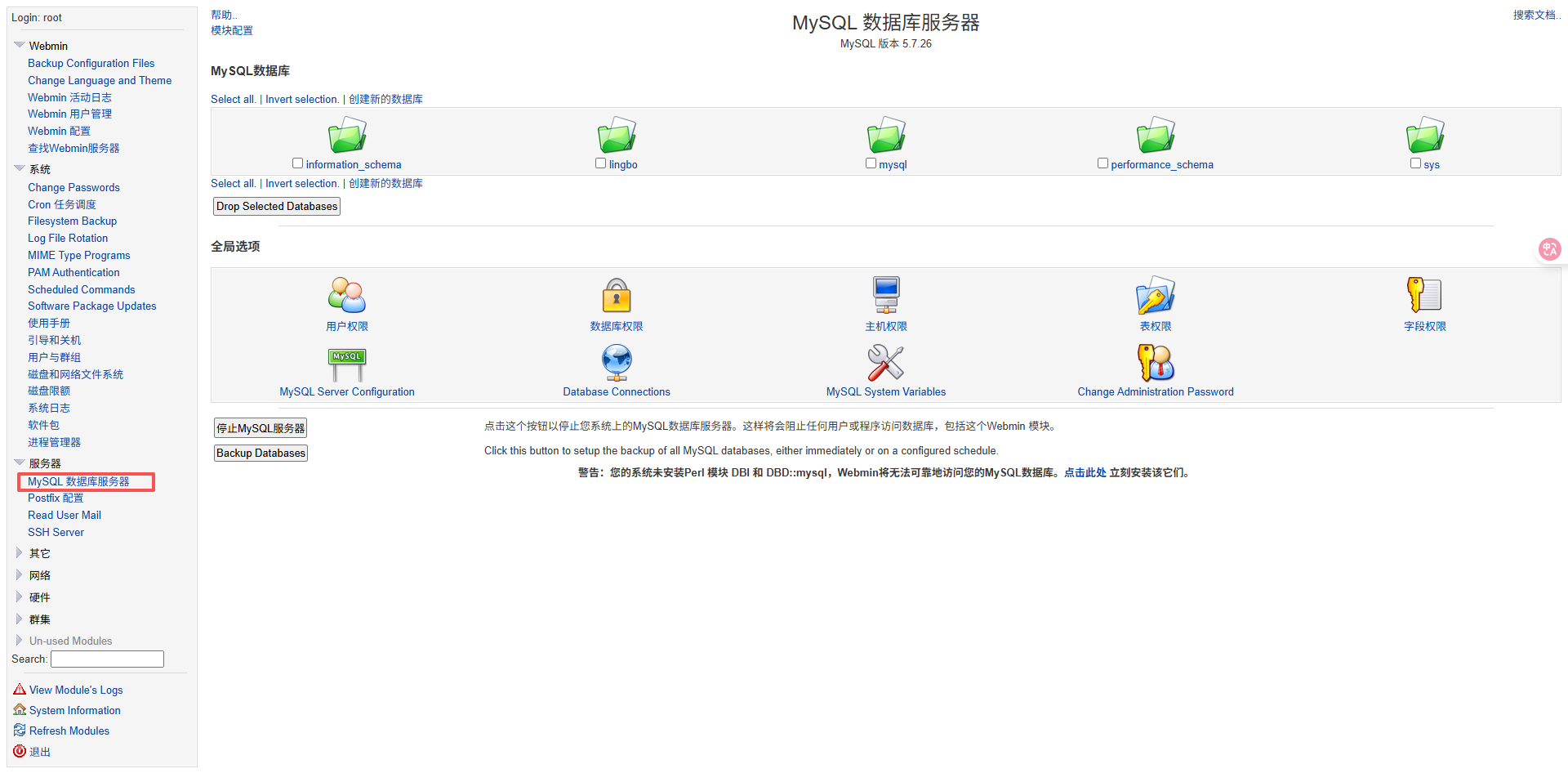Click top Select all link

pyautogui.click(x=234, y=99)
